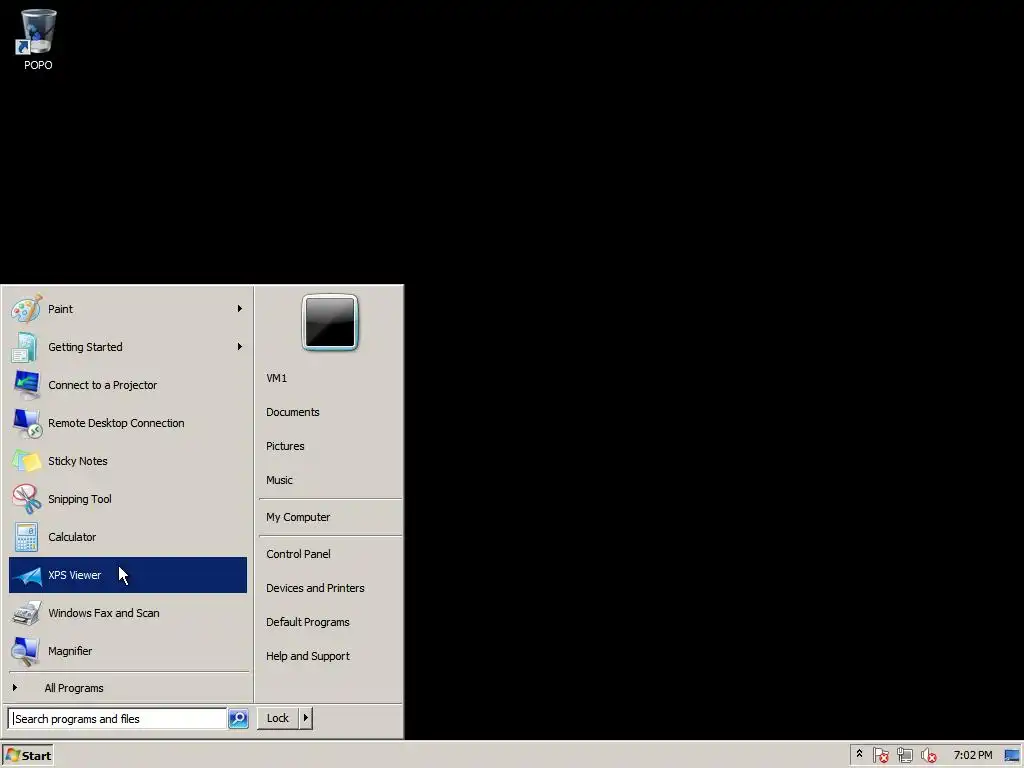Screen dimensions: 1024x768
Task: Click the user account picture
Action: [330, 322]
